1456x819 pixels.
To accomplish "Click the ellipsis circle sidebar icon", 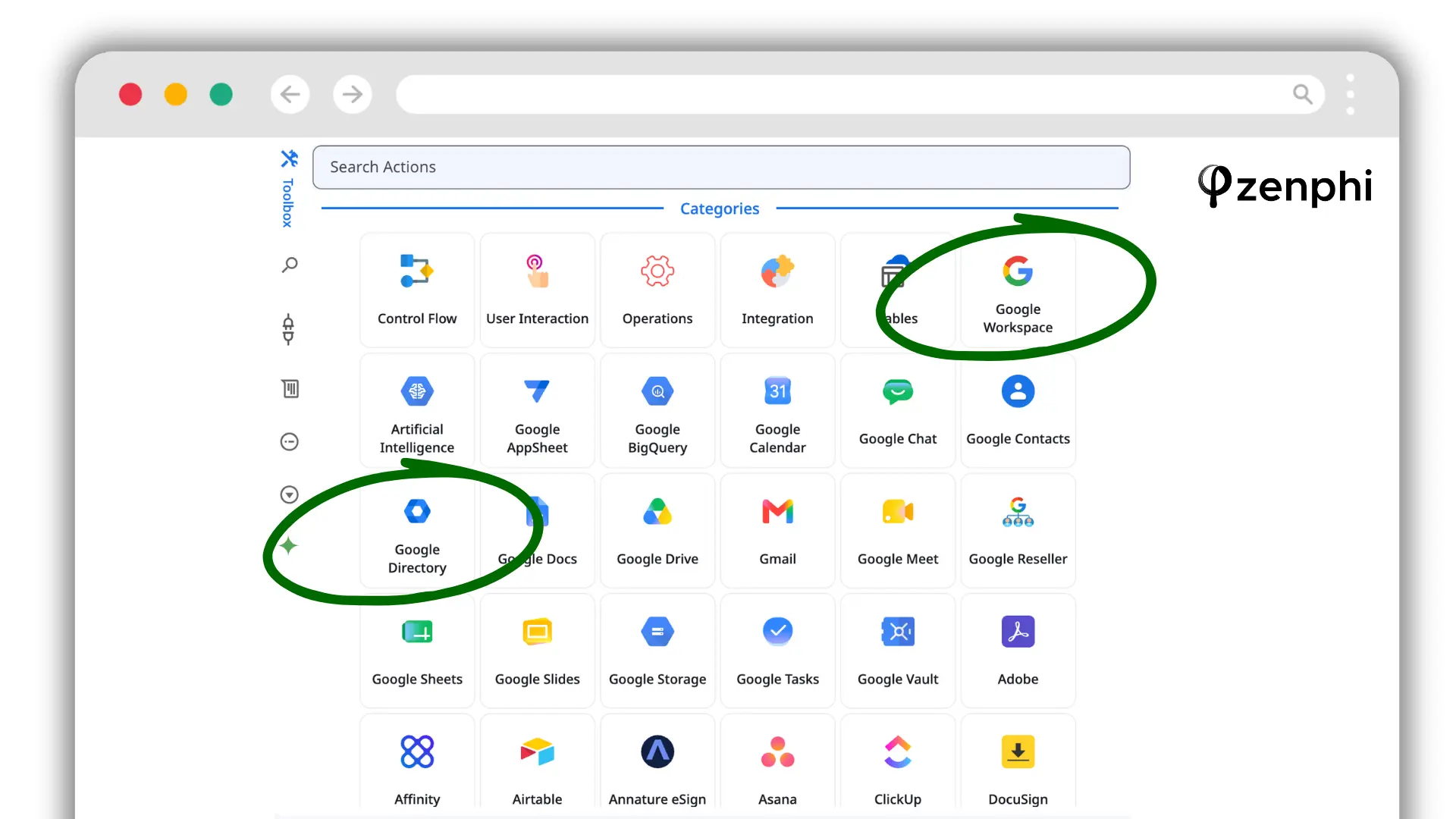I will pos(289,441).
